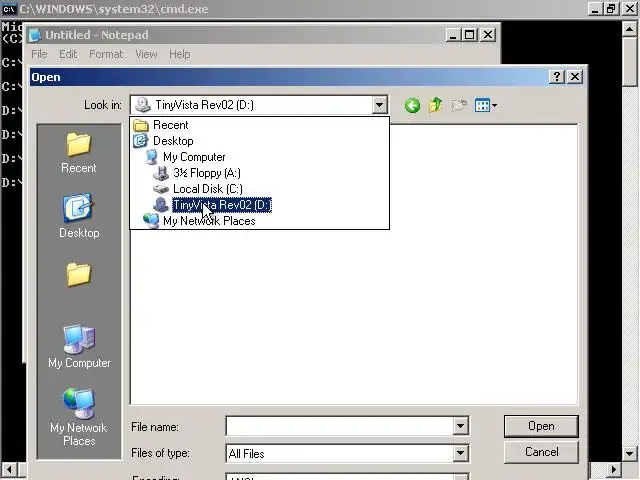Open My Network Places in places bar
640x480 pixels.
(x=79, y=417)
